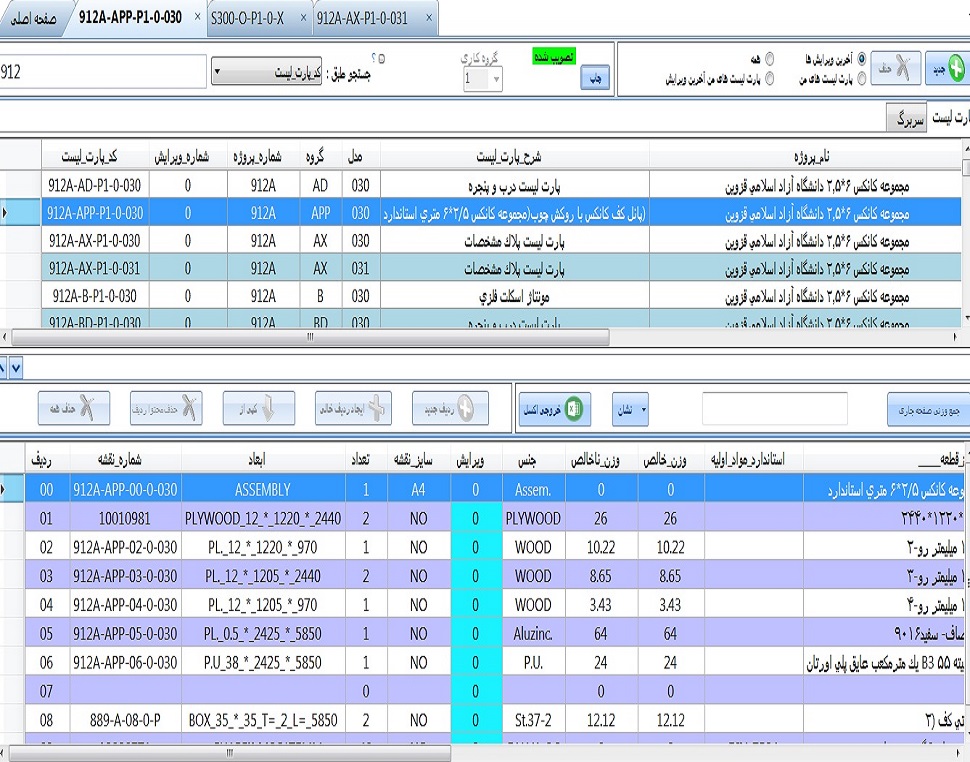
Task: Close the 912A-AX-P1-0-031 tab
Action: (x=429, y=18)
